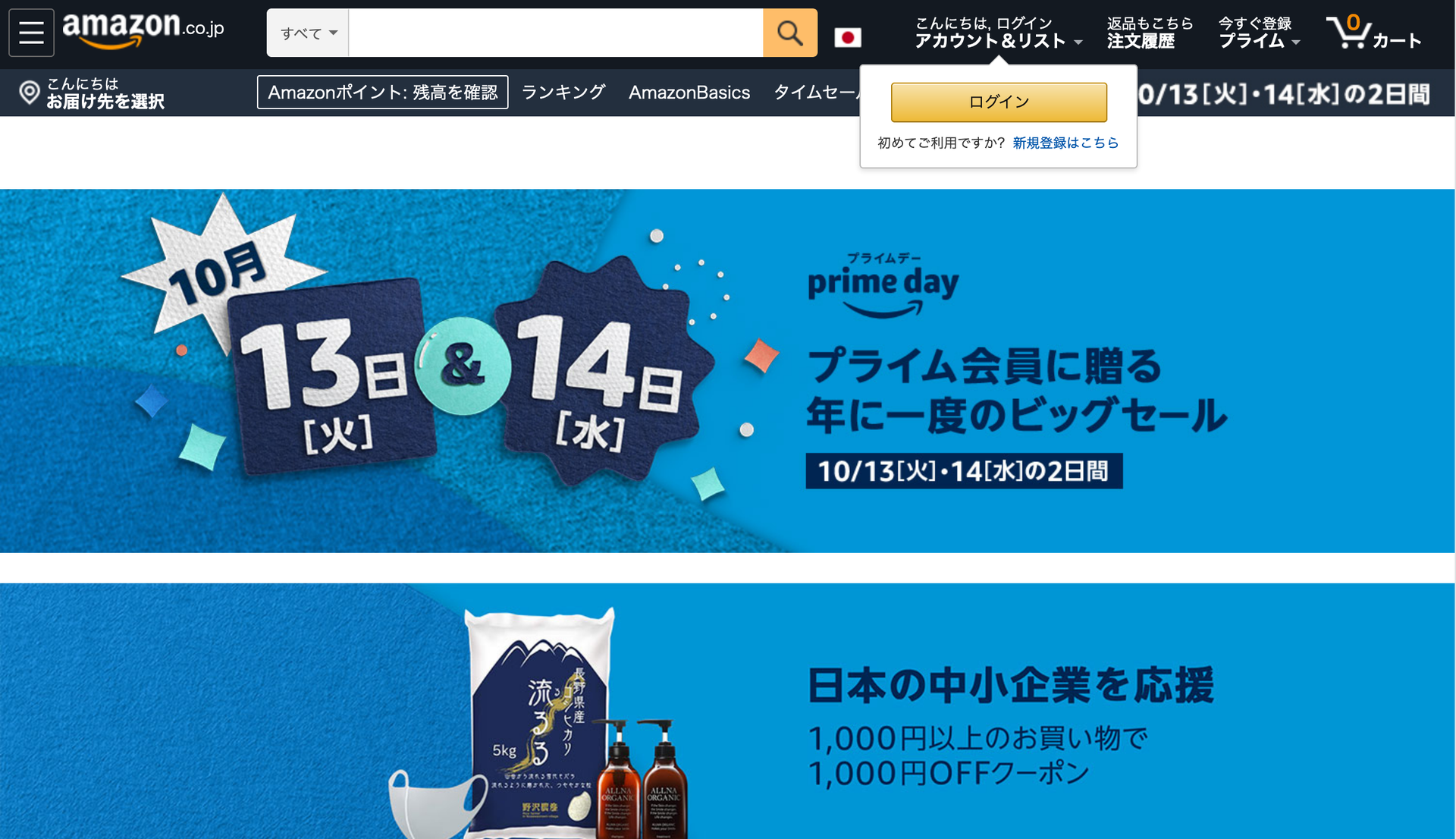The width and height of the screenshot is (1456, 839).
Task: Click the Amazon.co.jp logo
Action: tap(143, 30)
